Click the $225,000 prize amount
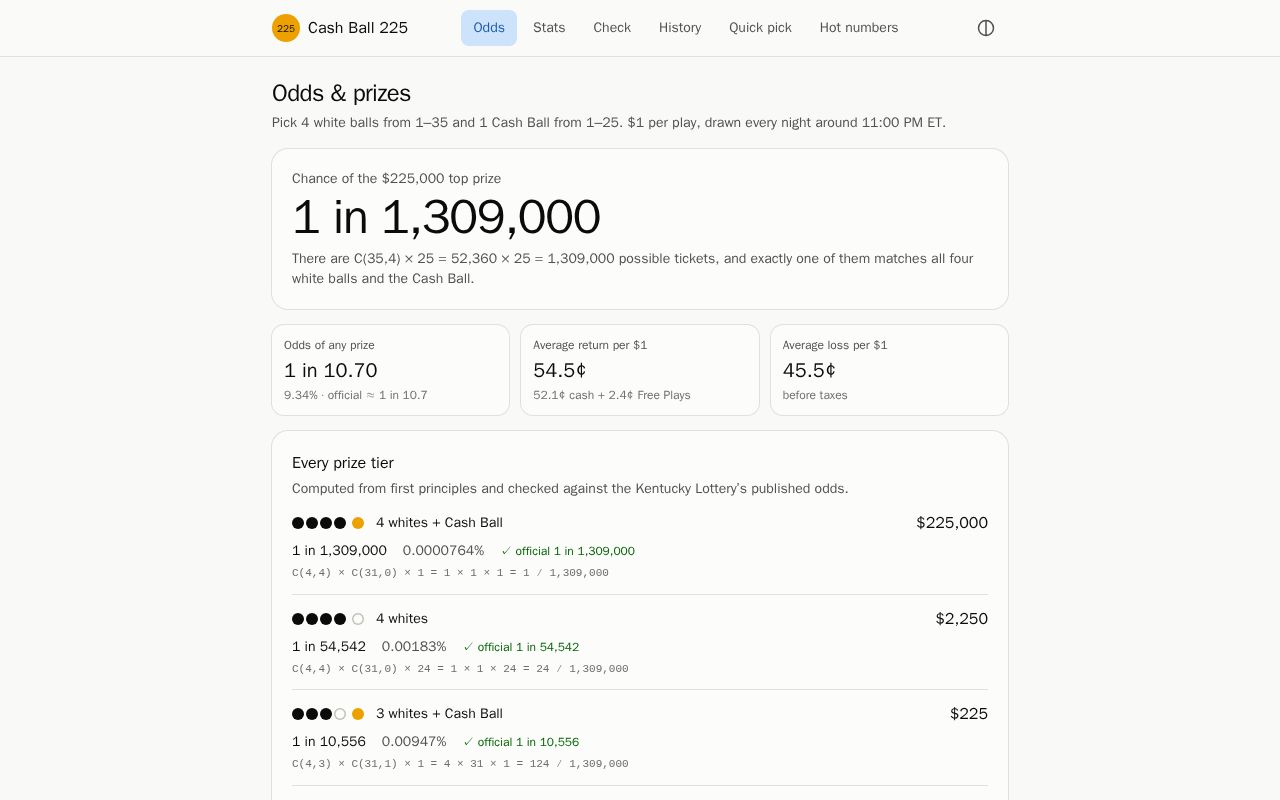This screenshot has height=800, width=1280. [952, 523]
